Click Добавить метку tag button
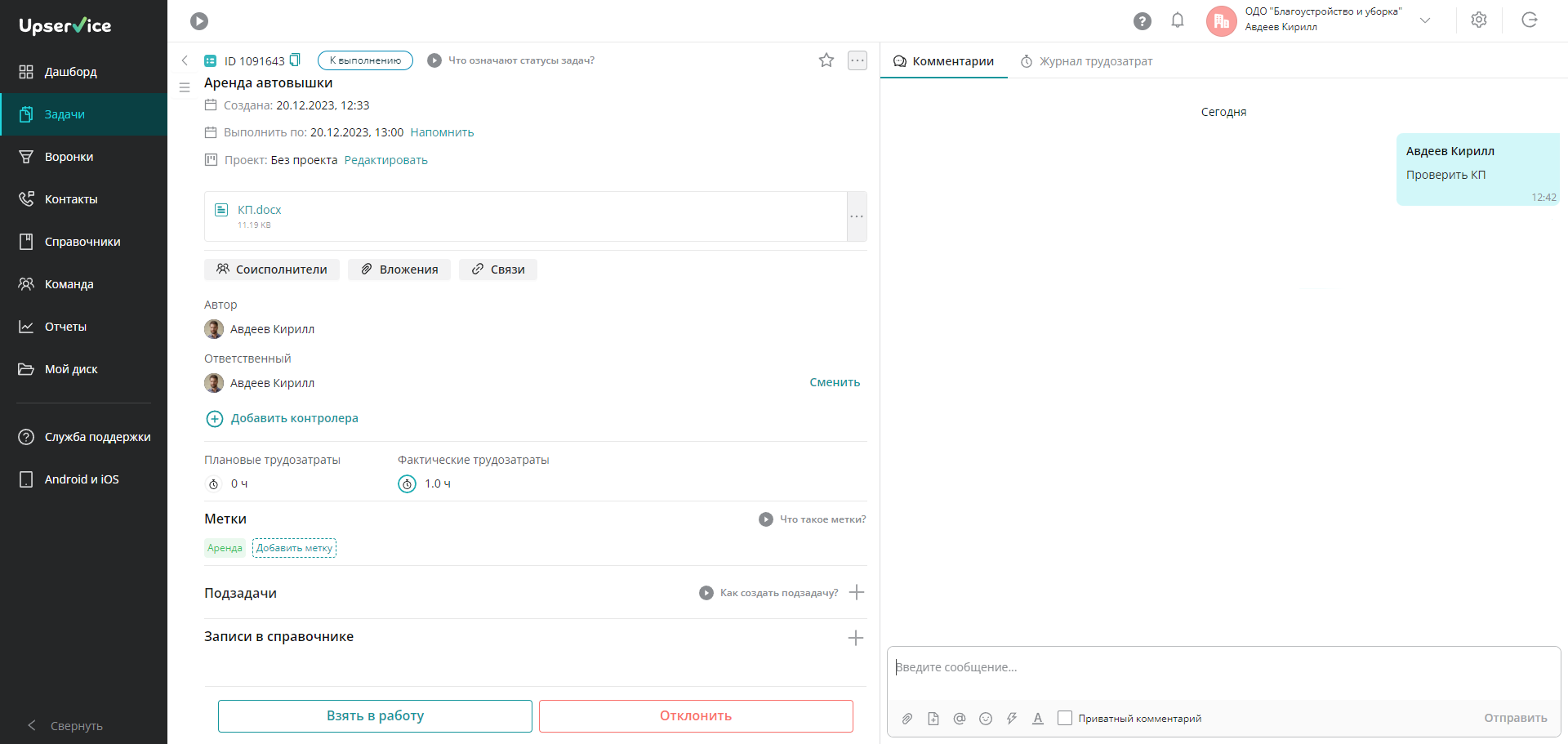 [294, 548]
